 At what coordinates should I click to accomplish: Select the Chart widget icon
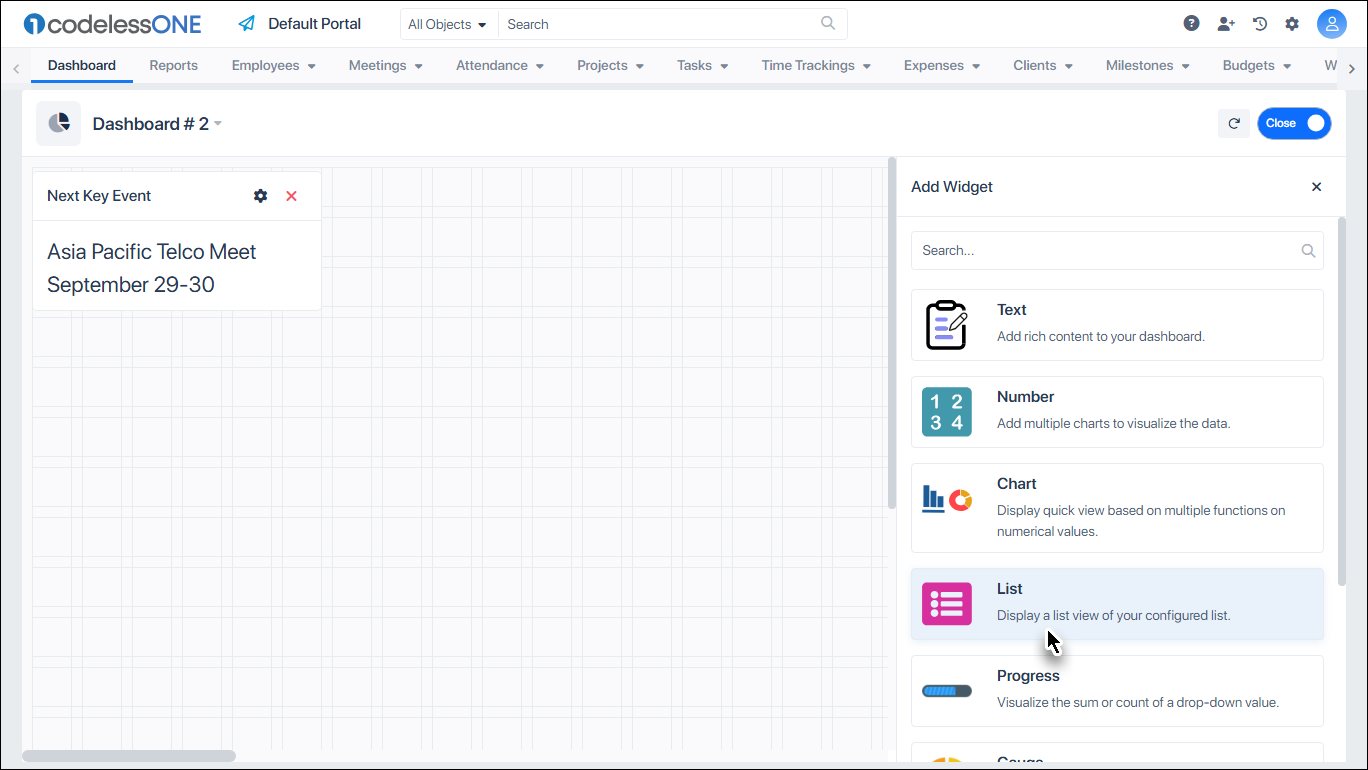point(946,496)
